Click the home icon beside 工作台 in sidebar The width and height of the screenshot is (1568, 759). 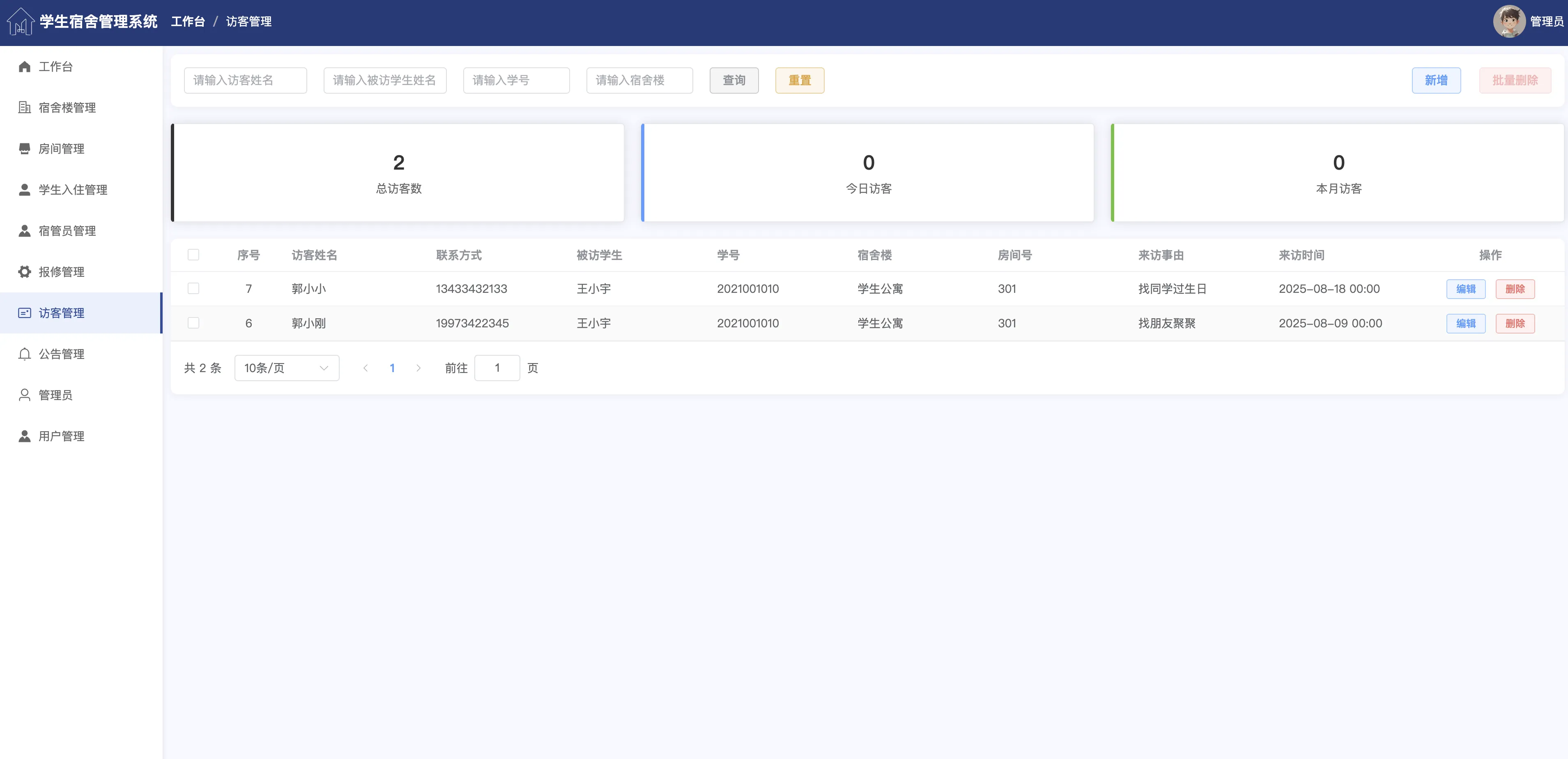(x=24, y=67)
